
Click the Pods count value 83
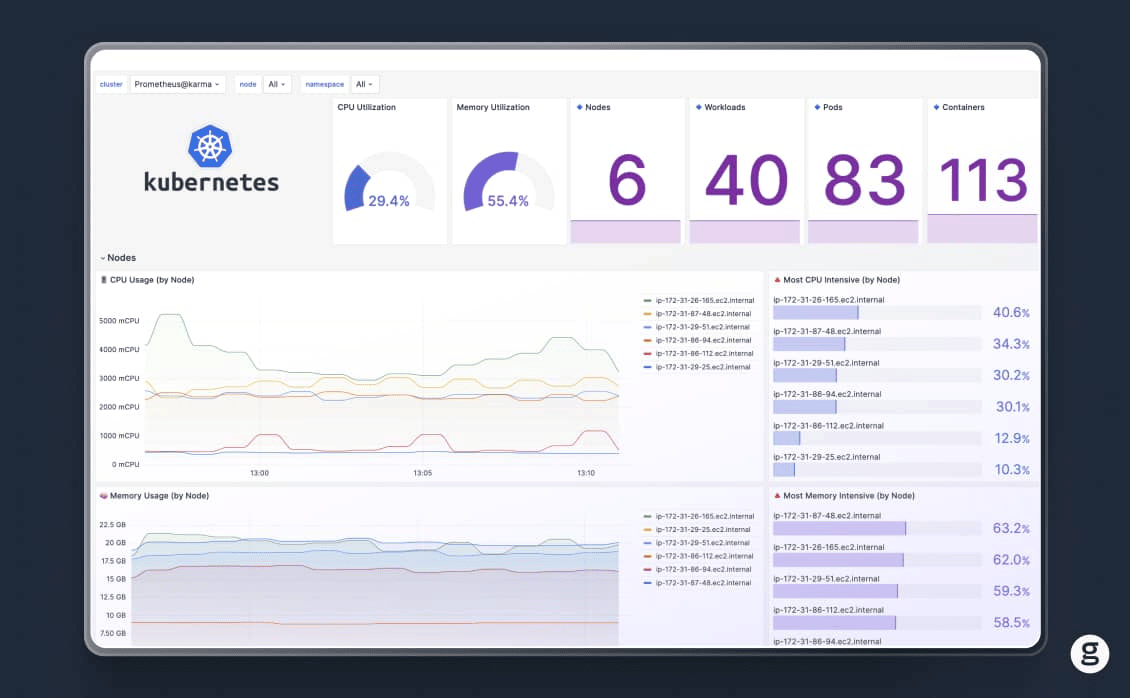[x=864, y=180]
